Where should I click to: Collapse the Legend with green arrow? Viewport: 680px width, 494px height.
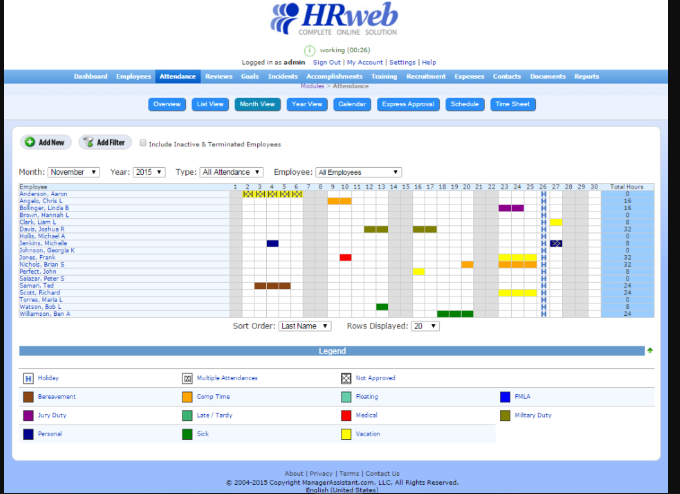pos(650,350)
